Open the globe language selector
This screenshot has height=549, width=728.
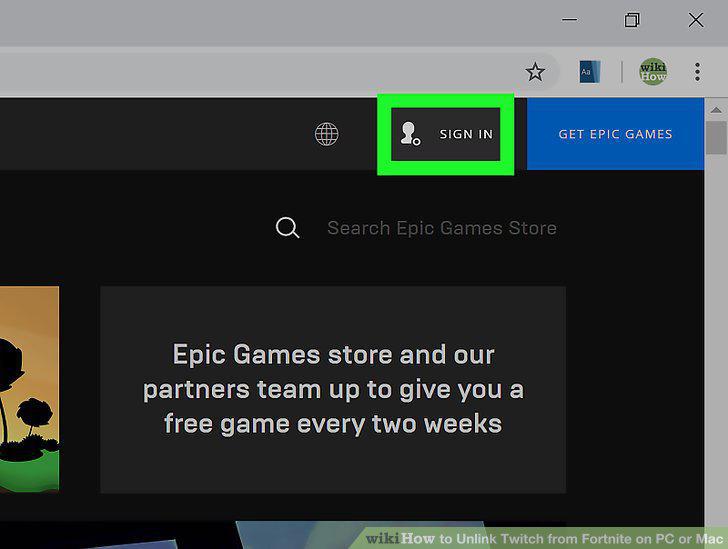[x=326, y=134]
